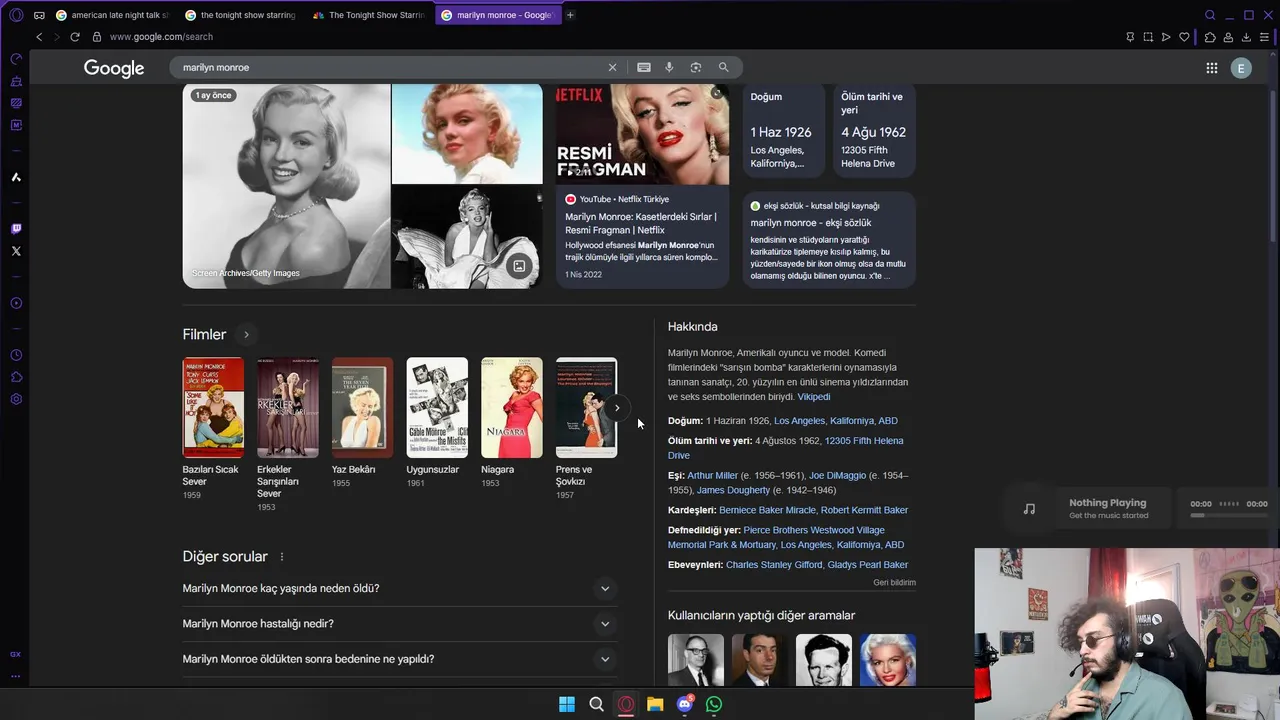Take snapshot with toolbar capture icon
Viewport: 1280px width, 720px height.
pyautogui.click(x=1148, y=37)
